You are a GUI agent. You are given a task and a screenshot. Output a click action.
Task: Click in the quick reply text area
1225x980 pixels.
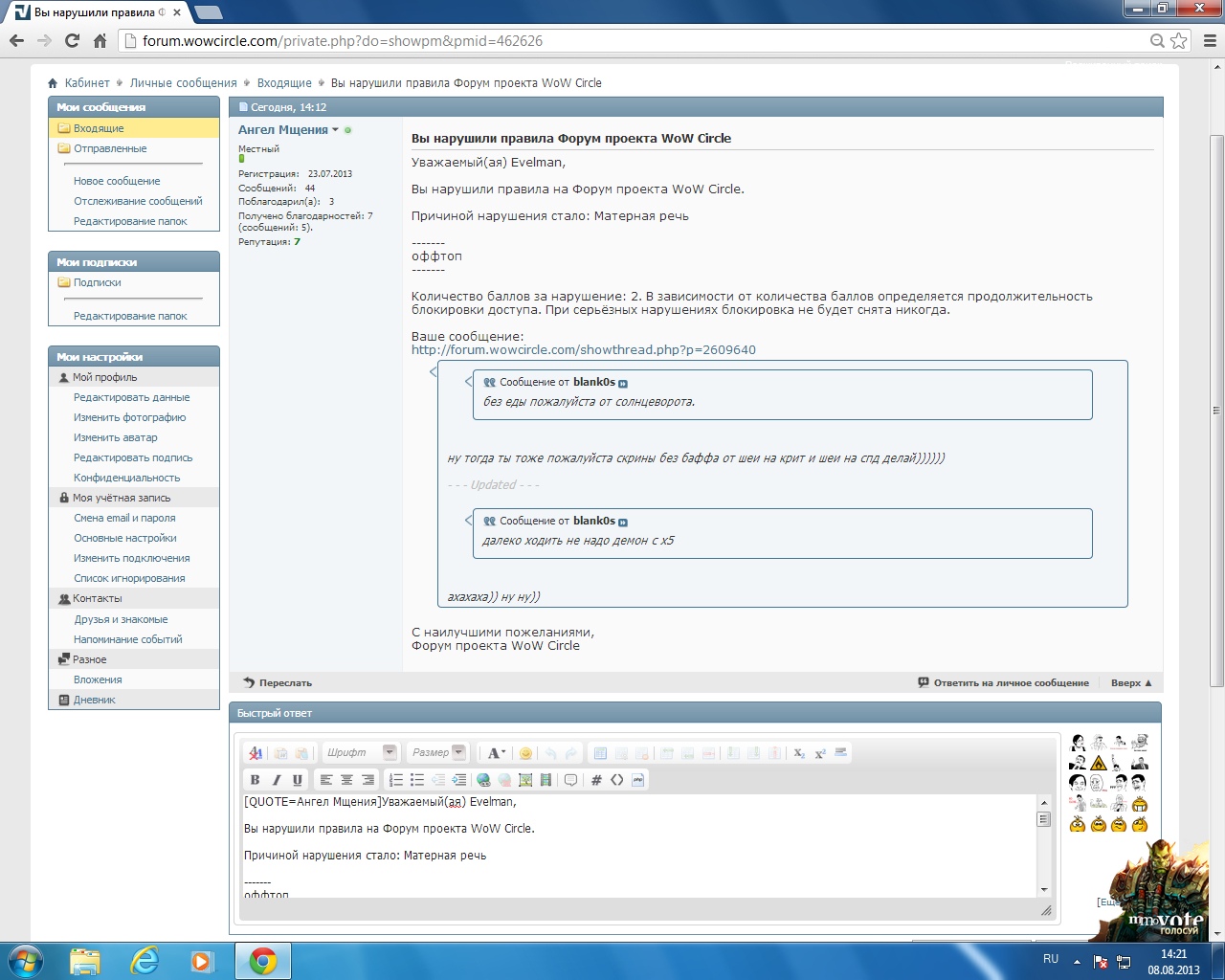coord(638,846)
